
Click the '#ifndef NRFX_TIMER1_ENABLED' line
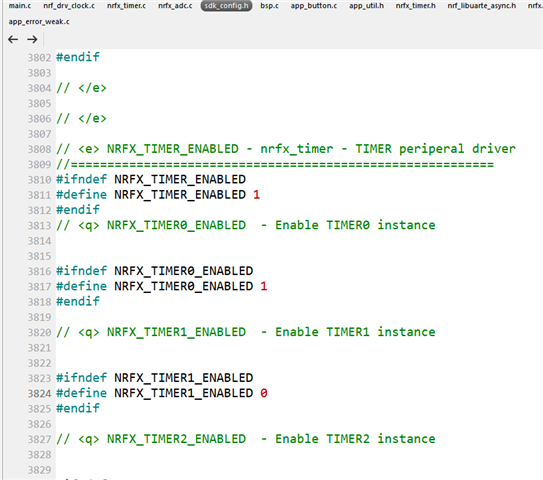(x=154, y=378)
